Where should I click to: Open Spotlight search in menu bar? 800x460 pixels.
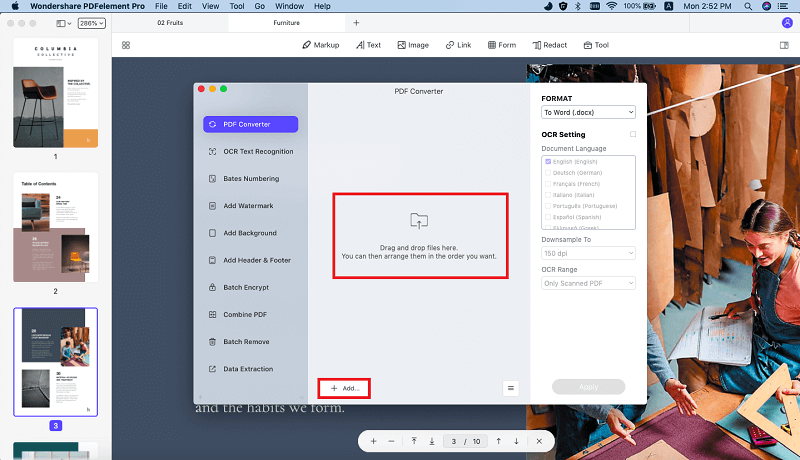pyautogui.click(x=748, y=6)
